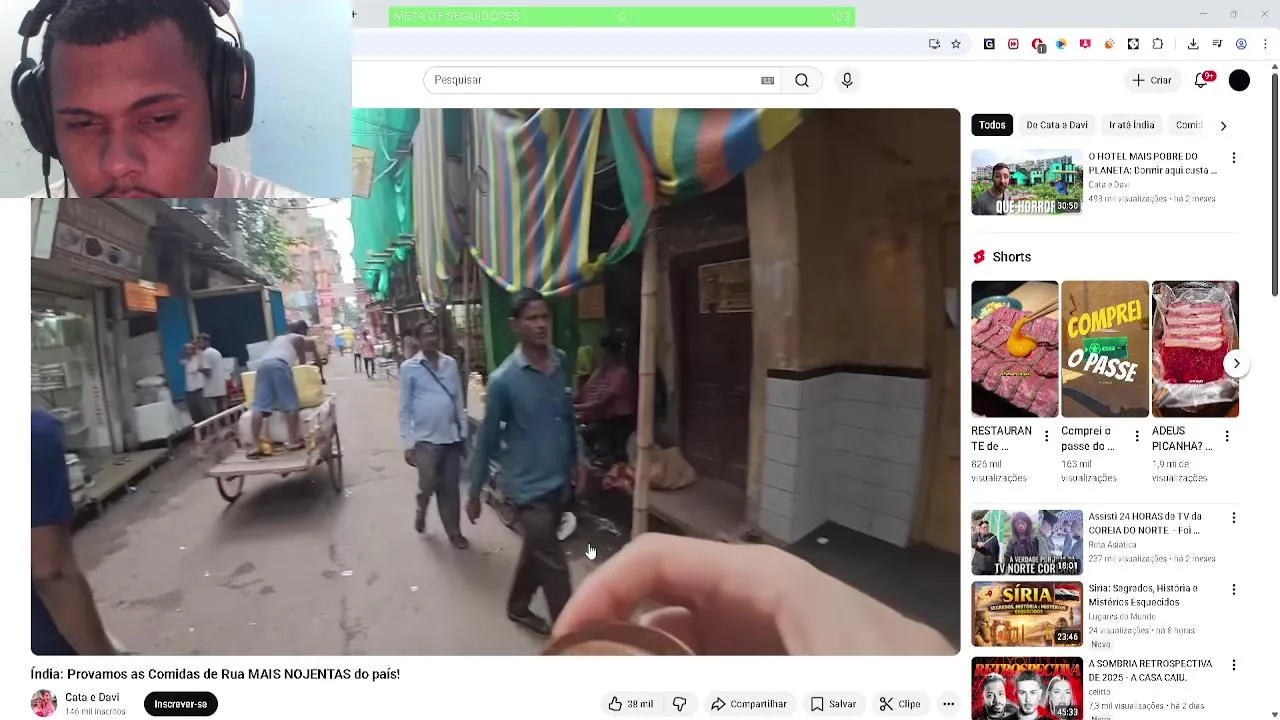This screenshot has height=720, width=1280.
Task: Open the Cata e Davi channel link
Action: (92, 697)
